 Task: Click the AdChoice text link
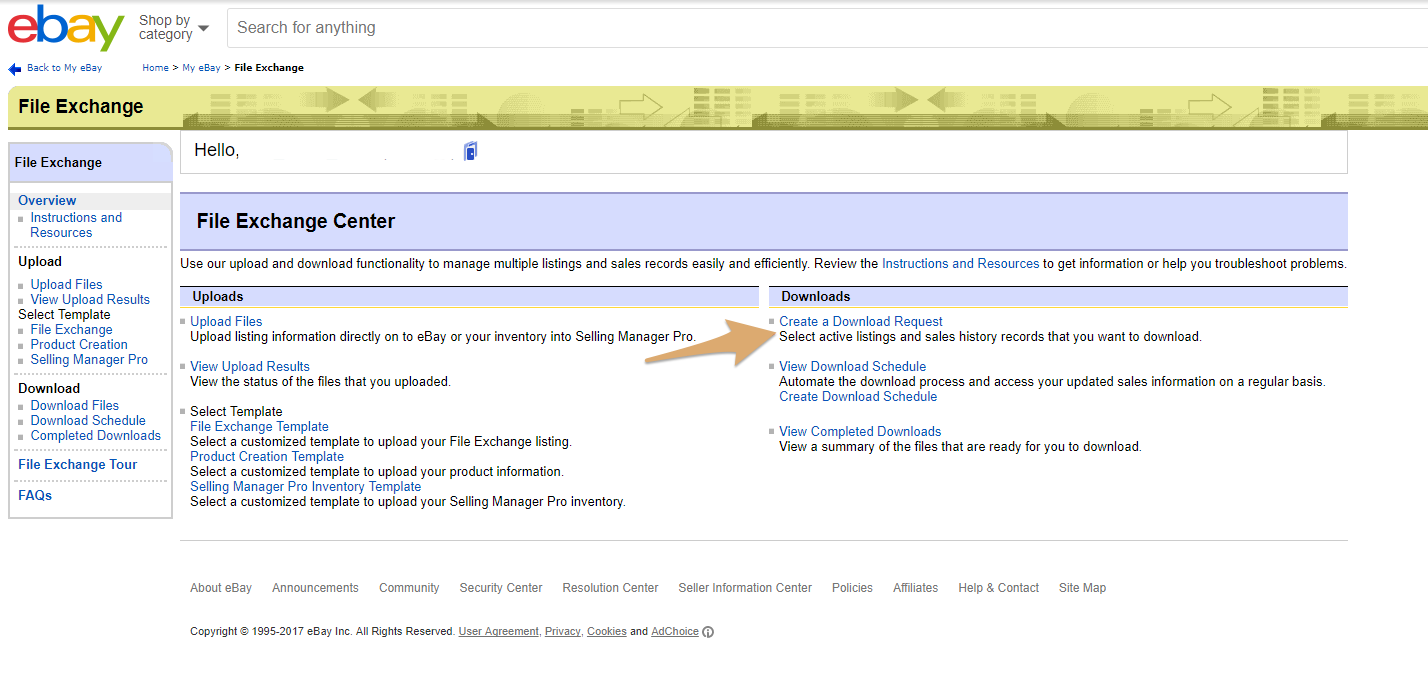675,632
